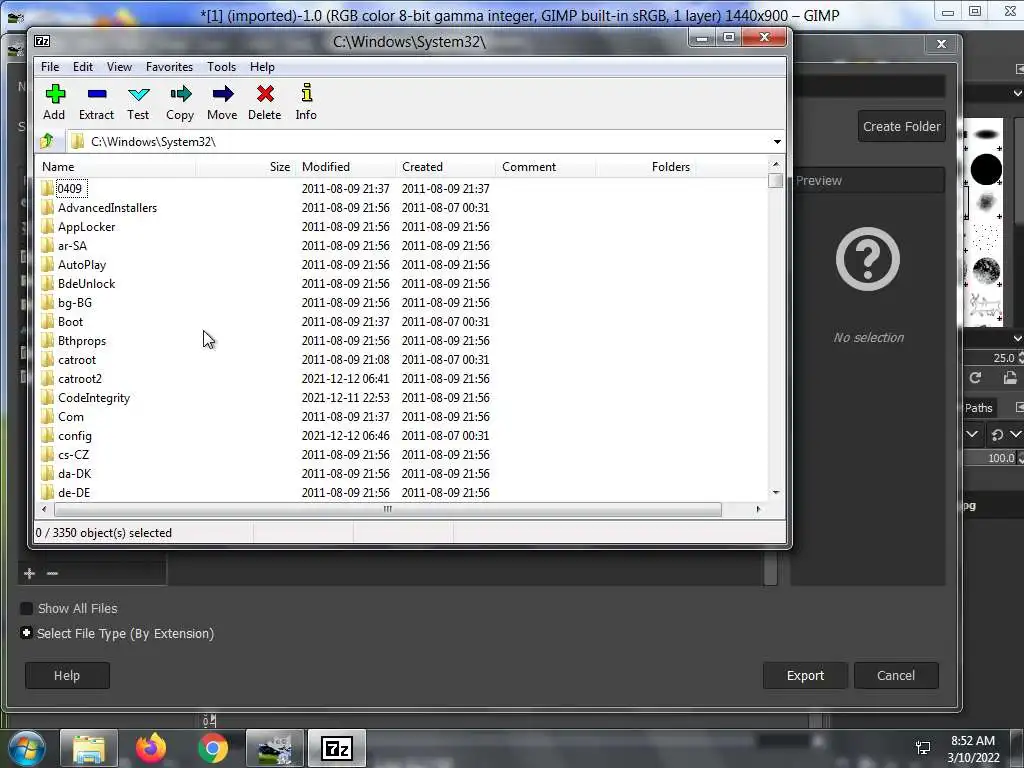Select the CodeIntegrity folder row
This screenshot has height=768, width=1024.
pyautogui.click(x=403, y=398)
